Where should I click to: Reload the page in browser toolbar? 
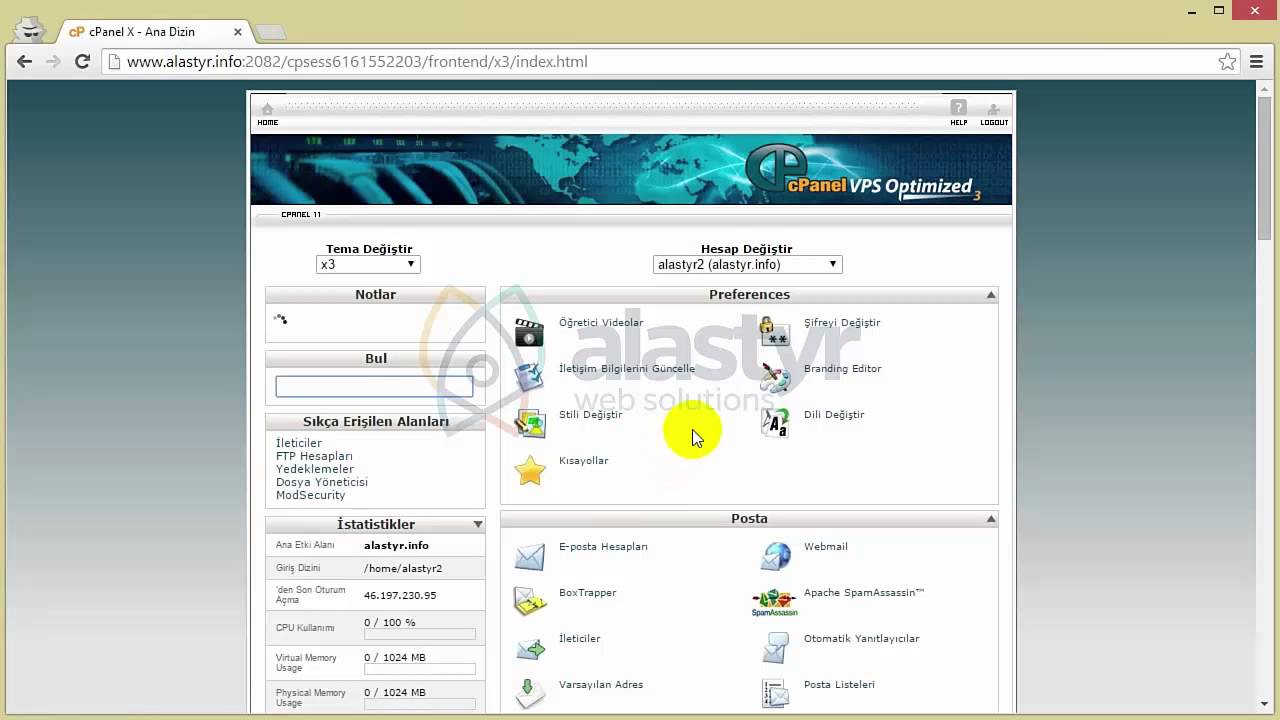(x=83, y=62)
